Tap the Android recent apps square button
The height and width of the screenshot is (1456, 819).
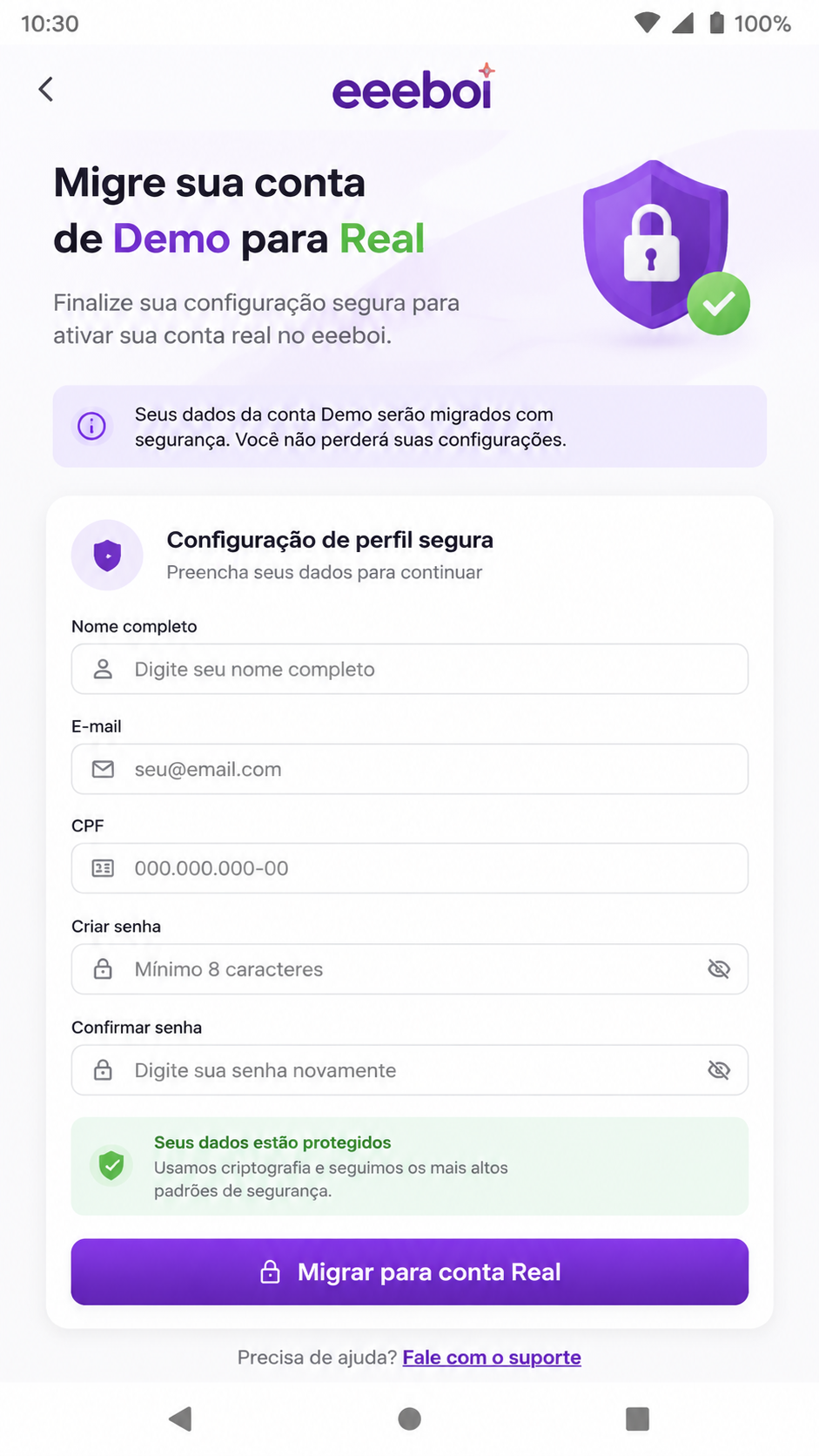click(638, 1419)
